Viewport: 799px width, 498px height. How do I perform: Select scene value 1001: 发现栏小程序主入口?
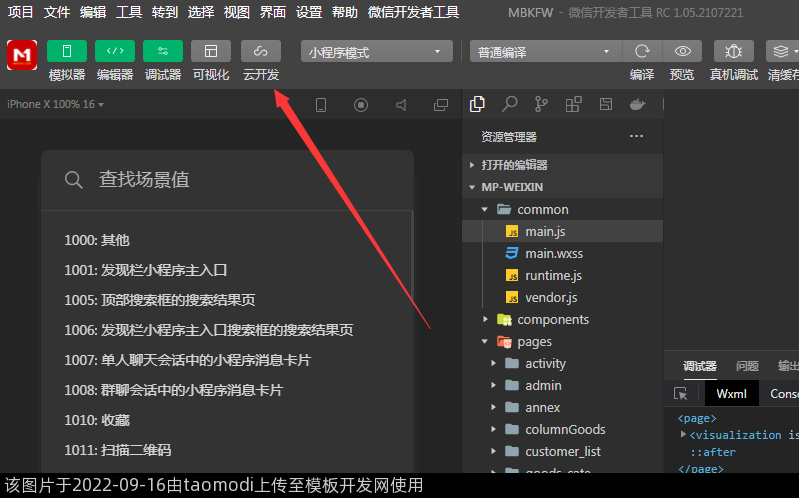(x=147, y=270)
